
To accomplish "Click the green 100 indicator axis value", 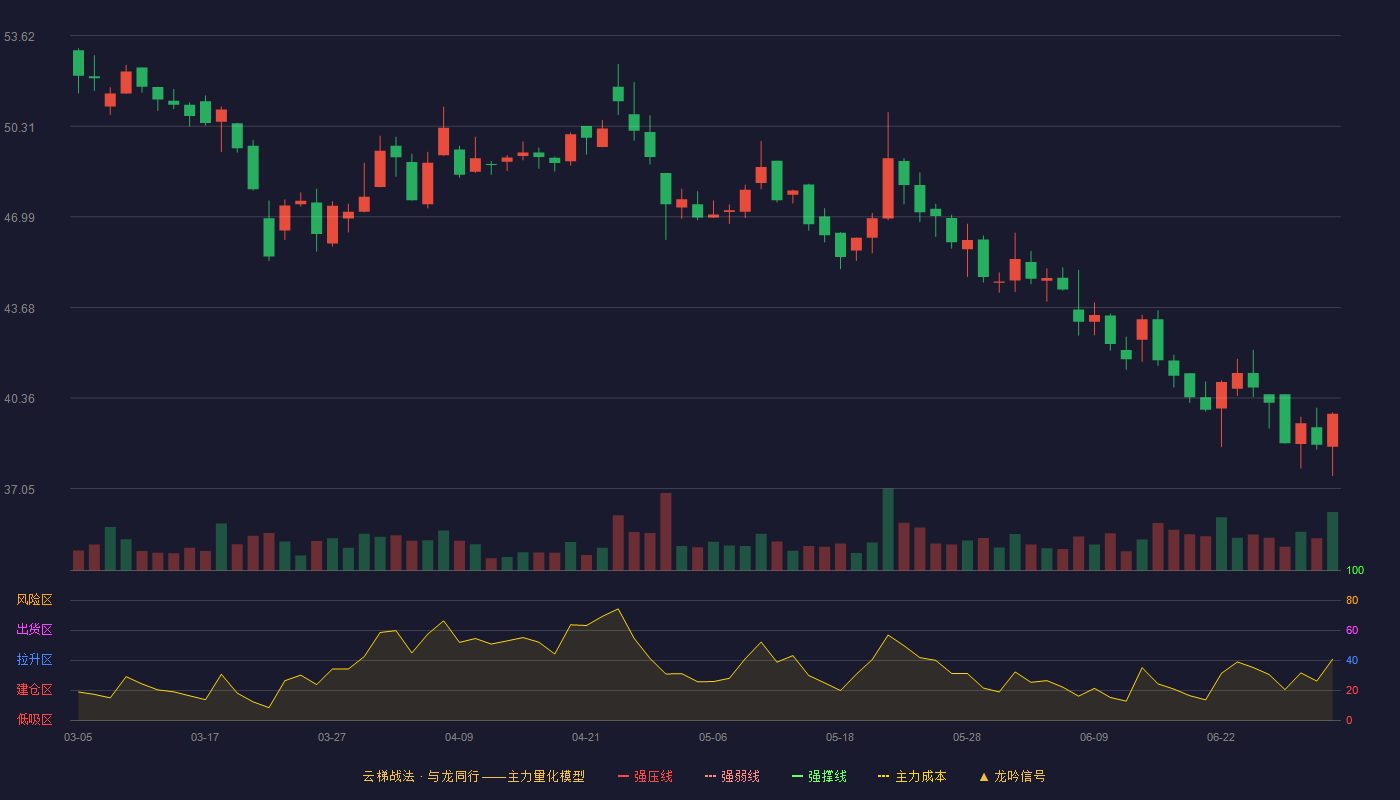I will [1355, 571].
